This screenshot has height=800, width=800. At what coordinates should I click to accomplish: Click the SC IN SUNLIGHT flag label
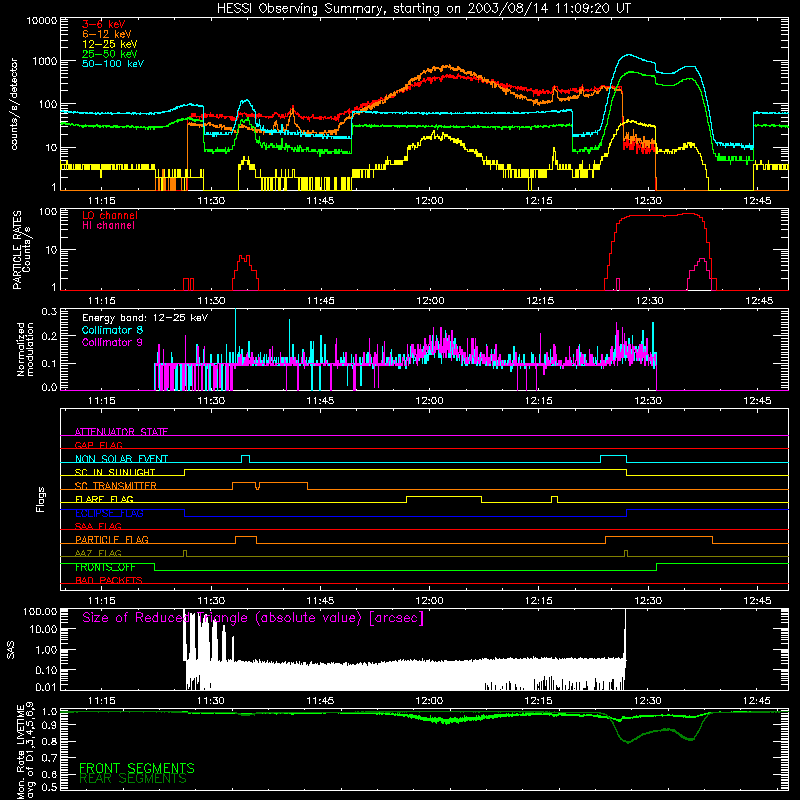click(x=115, y=472)
